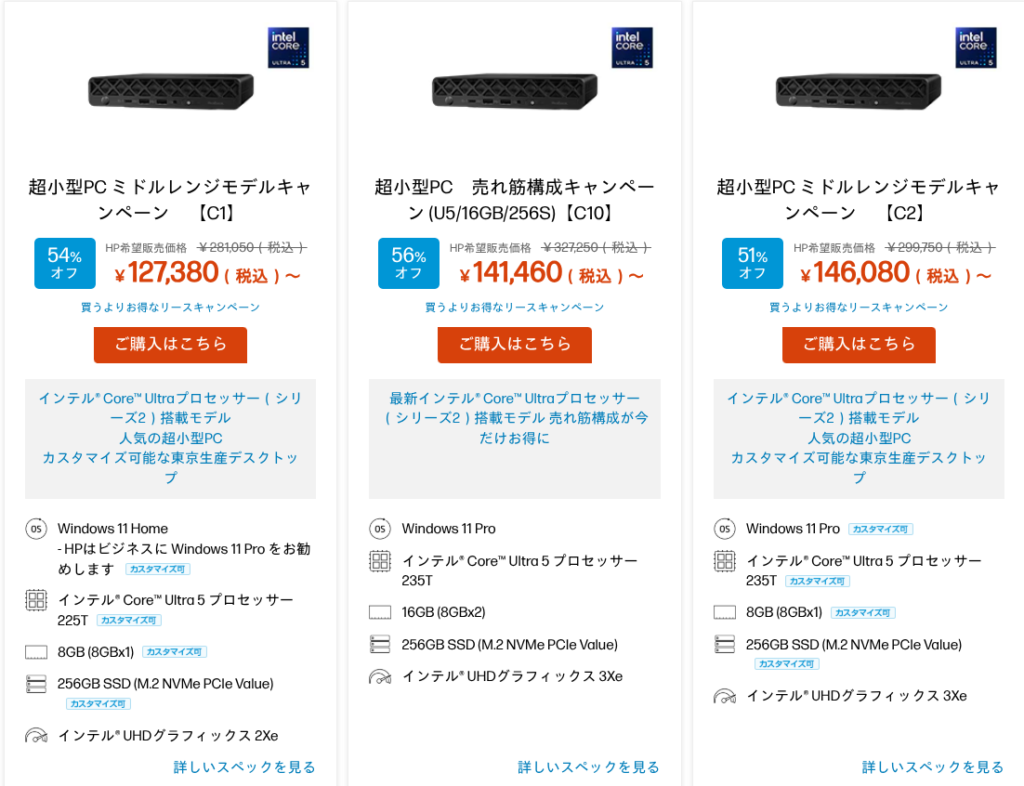1024x786 pixels.
Task: Click the カスタマイズ可 tag beside C1 8GB memory
Action: point(174,652)
